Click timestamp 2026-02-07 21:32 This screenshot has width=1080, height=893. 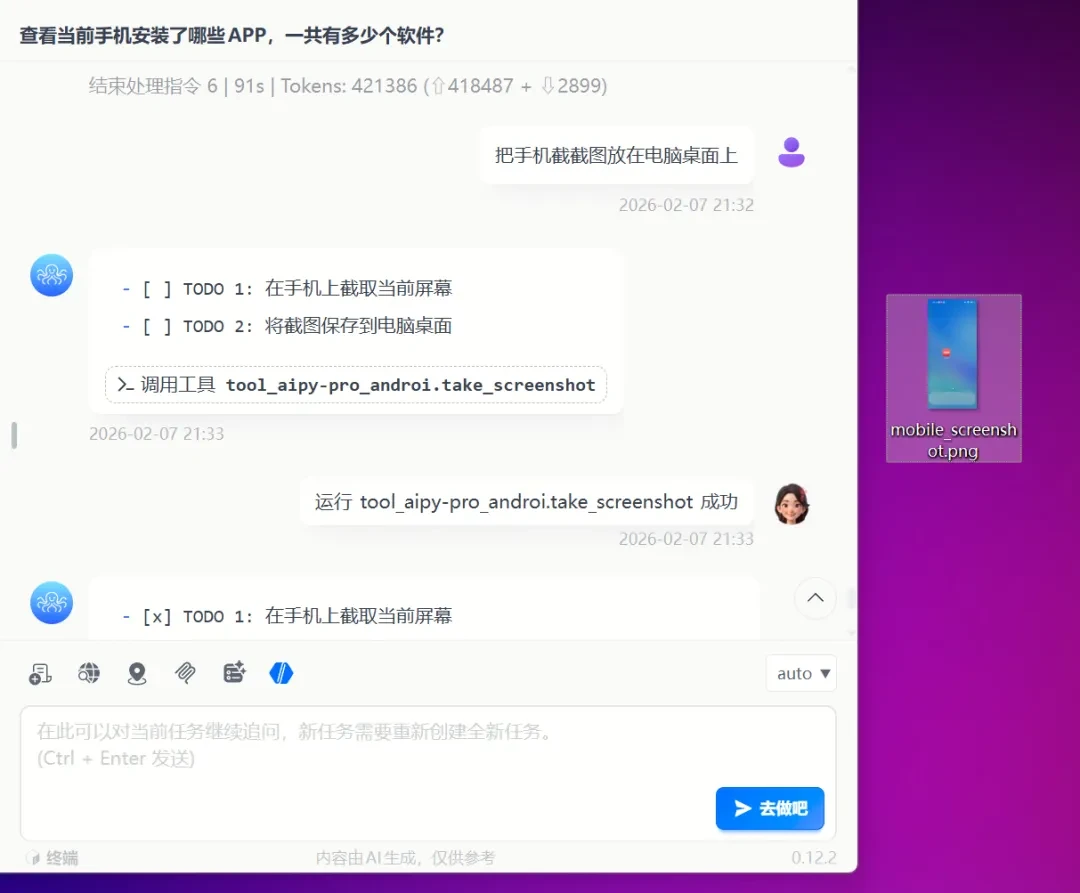point(686,205)
